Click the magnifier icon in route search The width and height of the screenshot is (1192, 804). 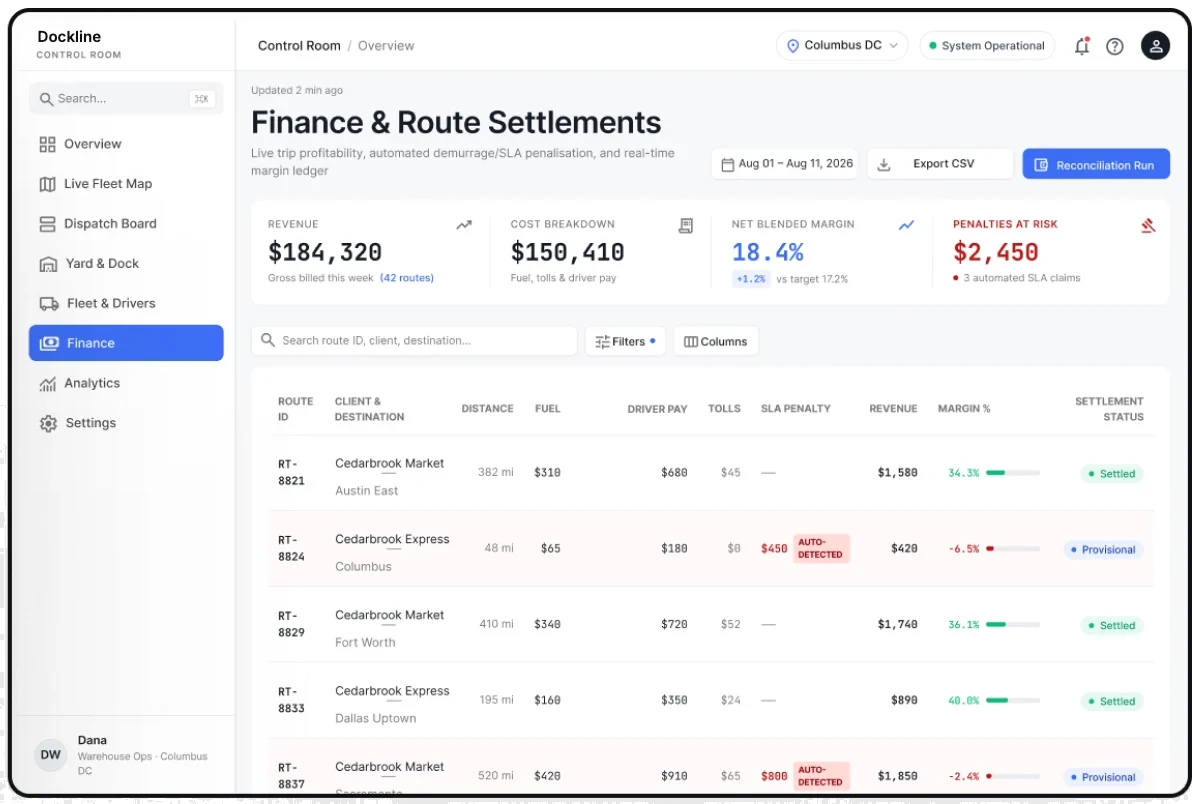click(268, 340)
